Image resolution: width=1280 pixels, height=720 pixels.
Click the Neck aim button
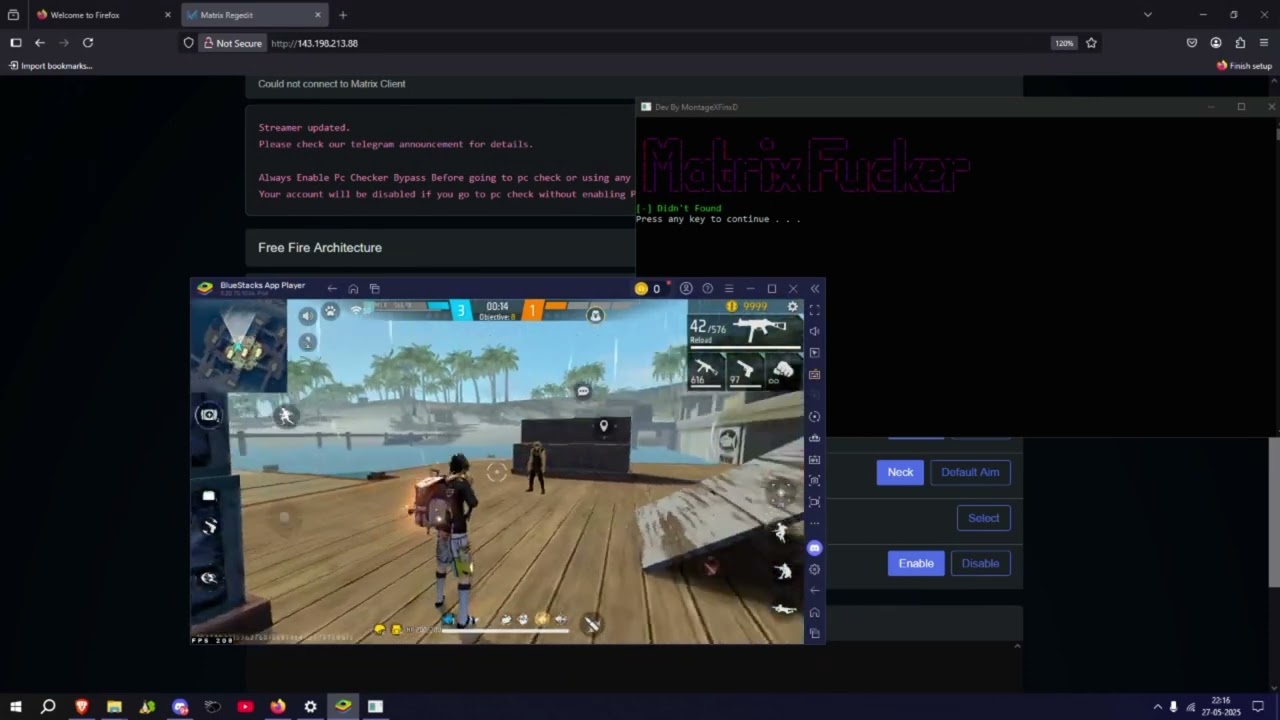click(900, 472)
